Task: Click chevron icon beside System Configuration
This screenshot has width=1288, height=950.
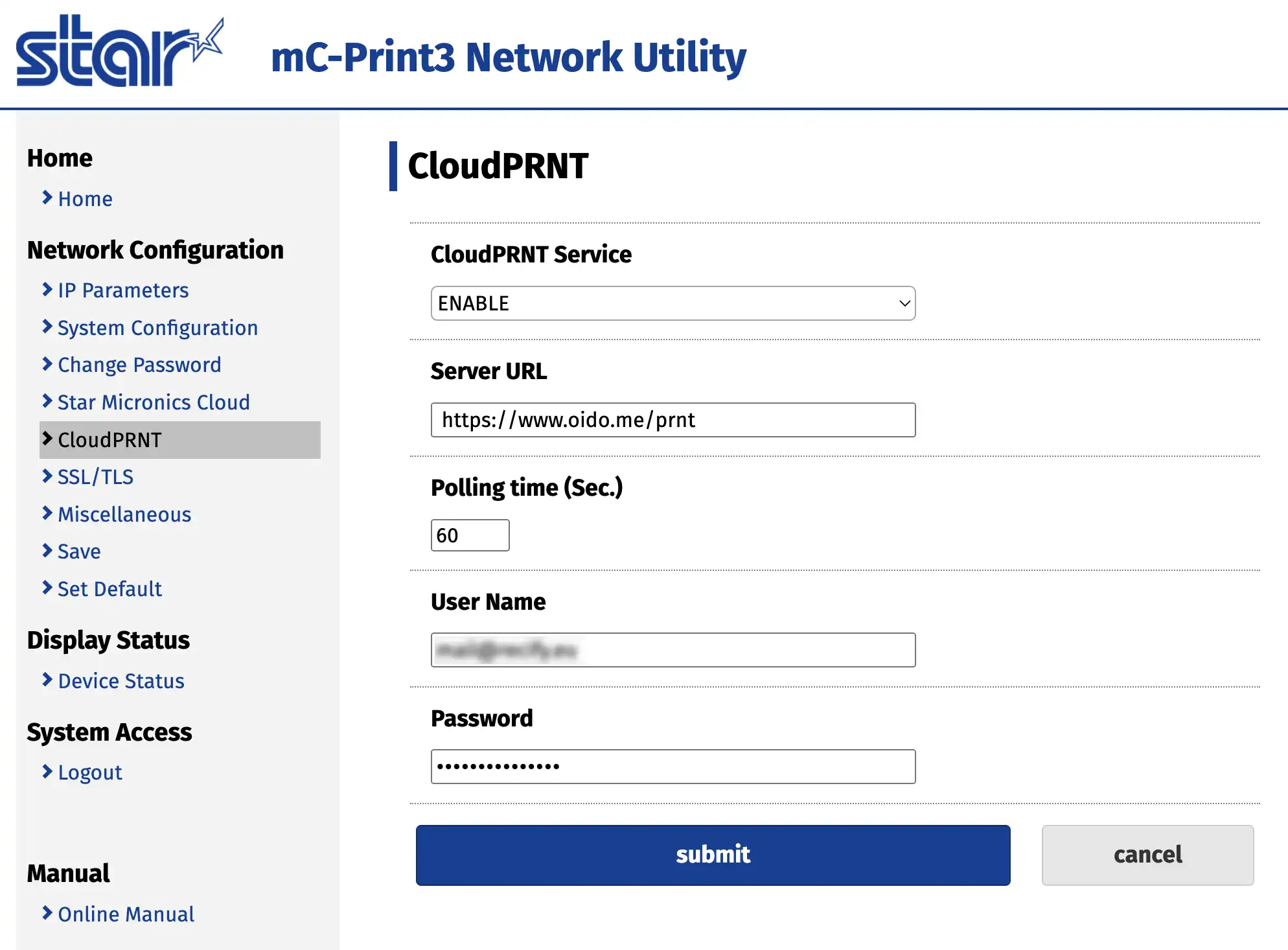Action: tap(47, 327)
